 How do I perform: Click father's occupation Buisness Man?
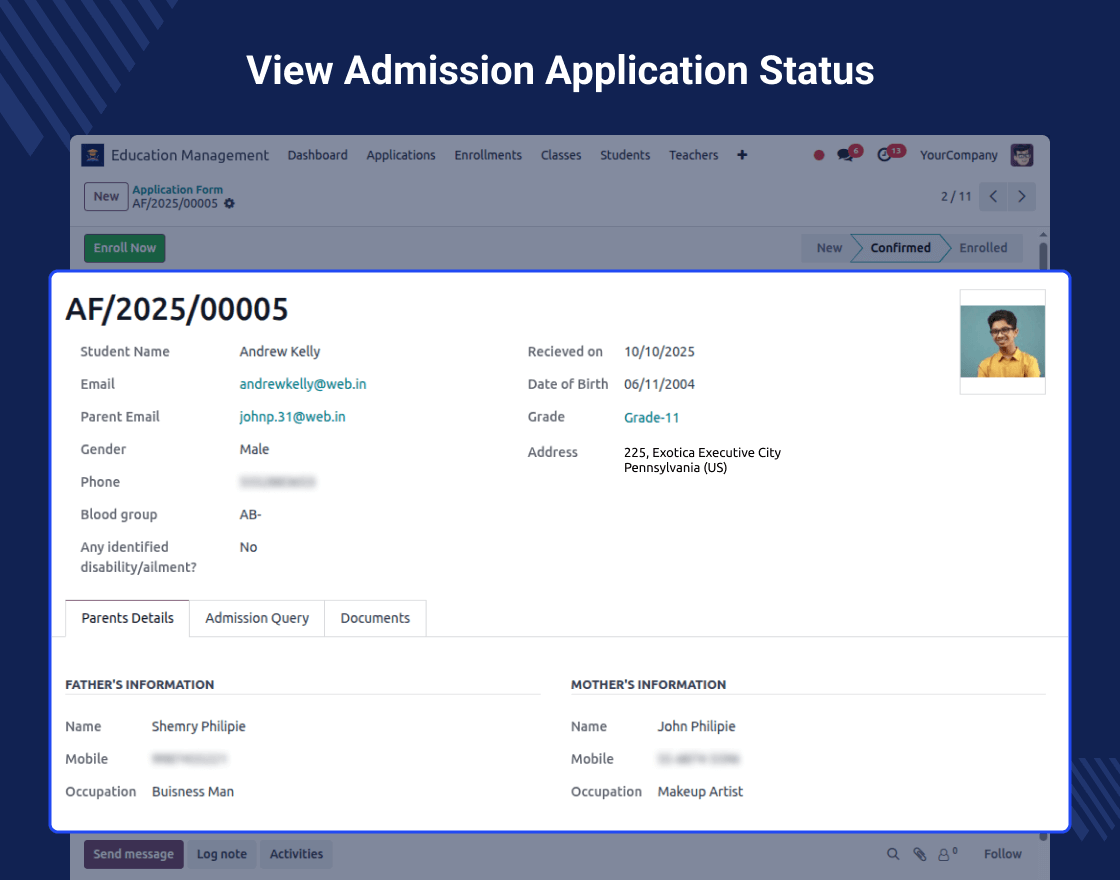[x=193, y=791]
